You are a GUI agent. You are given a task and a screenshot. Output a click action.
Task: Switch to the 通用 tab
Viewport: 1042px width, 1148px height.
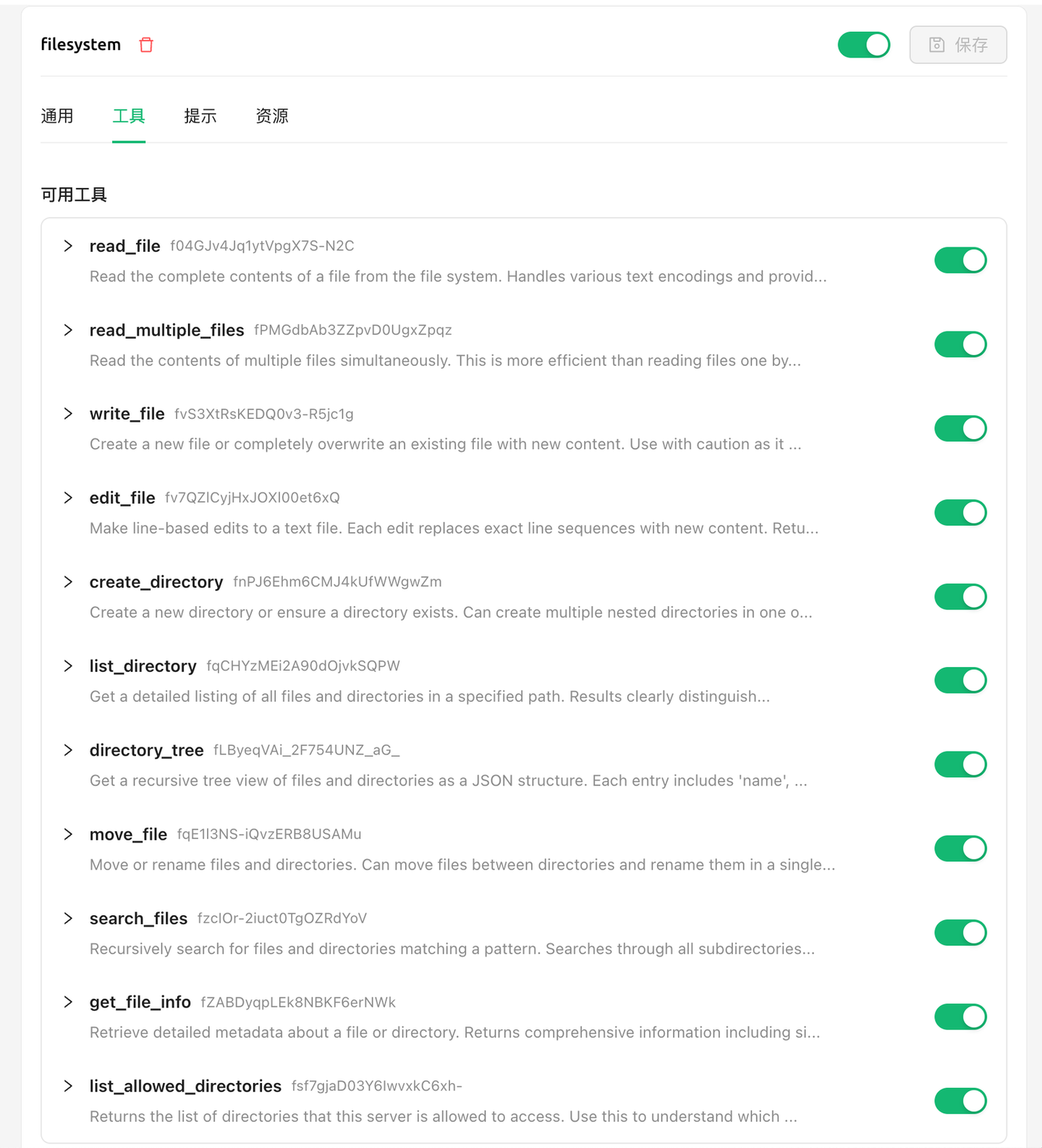tap(57, 116)
